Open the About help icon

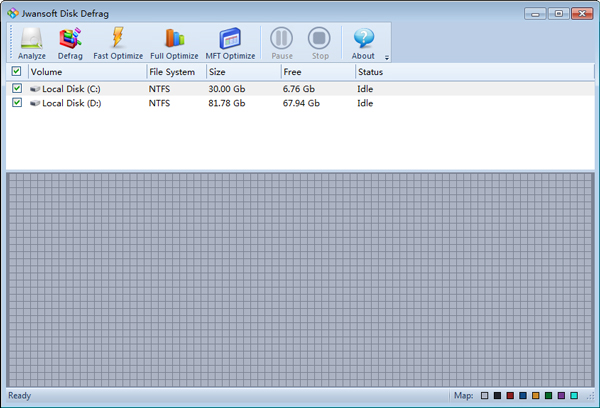coord(363,43)
